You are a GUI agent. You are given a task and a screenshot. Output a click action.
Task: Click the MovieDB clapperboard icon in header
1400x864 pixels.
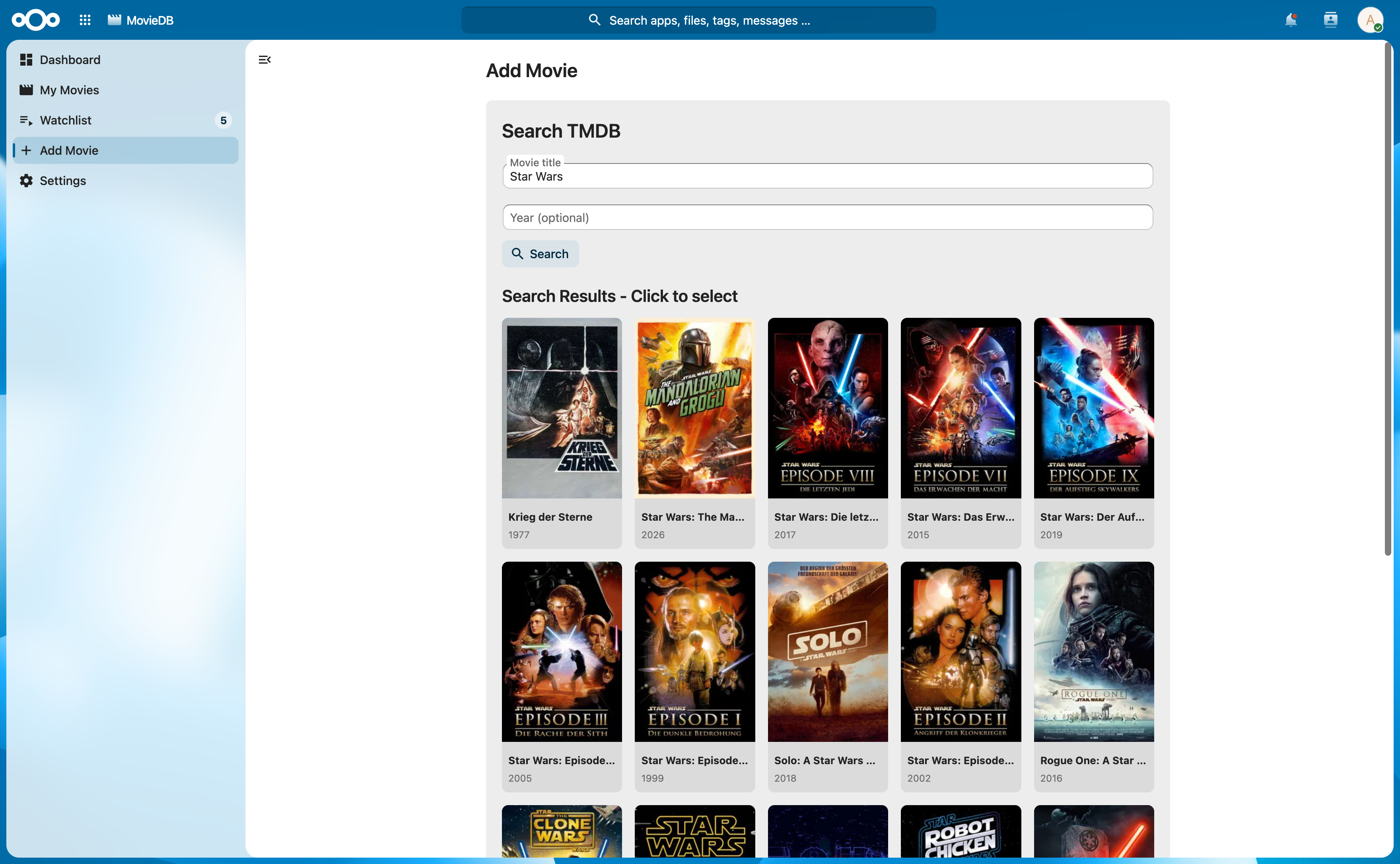tap(114, 20)
